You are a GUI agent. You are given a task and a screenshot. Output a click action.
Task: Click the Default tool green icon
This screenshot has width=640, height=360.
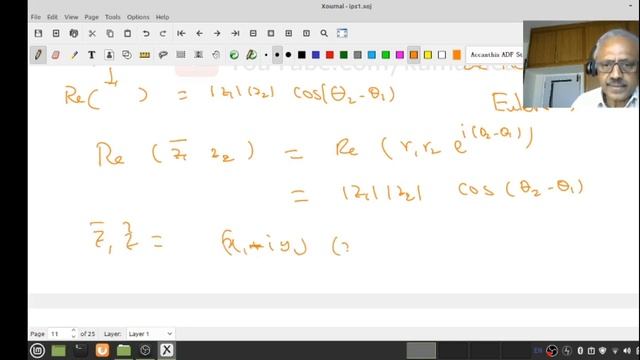point(234,55)
